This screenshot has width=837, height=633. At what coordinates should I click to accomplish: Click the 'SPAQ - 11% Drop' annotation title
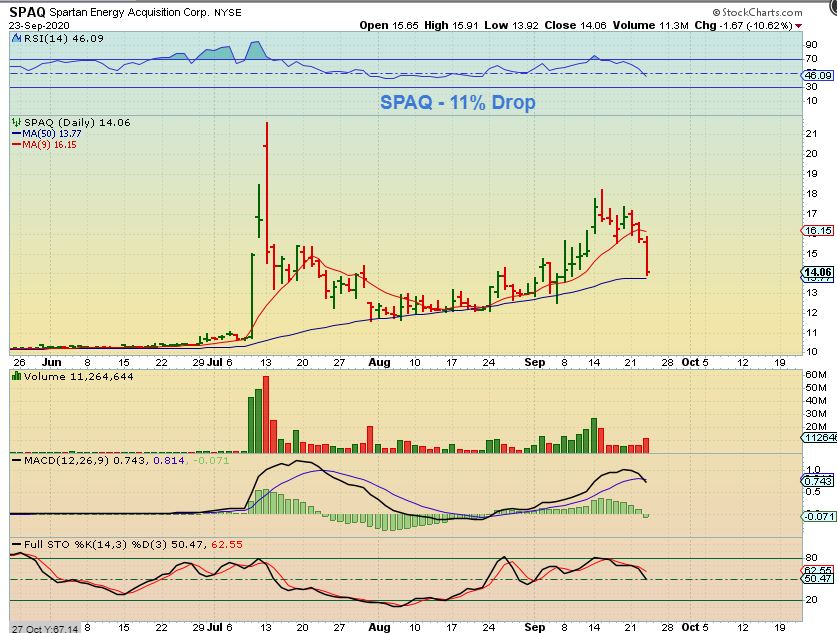click(457, 102)
